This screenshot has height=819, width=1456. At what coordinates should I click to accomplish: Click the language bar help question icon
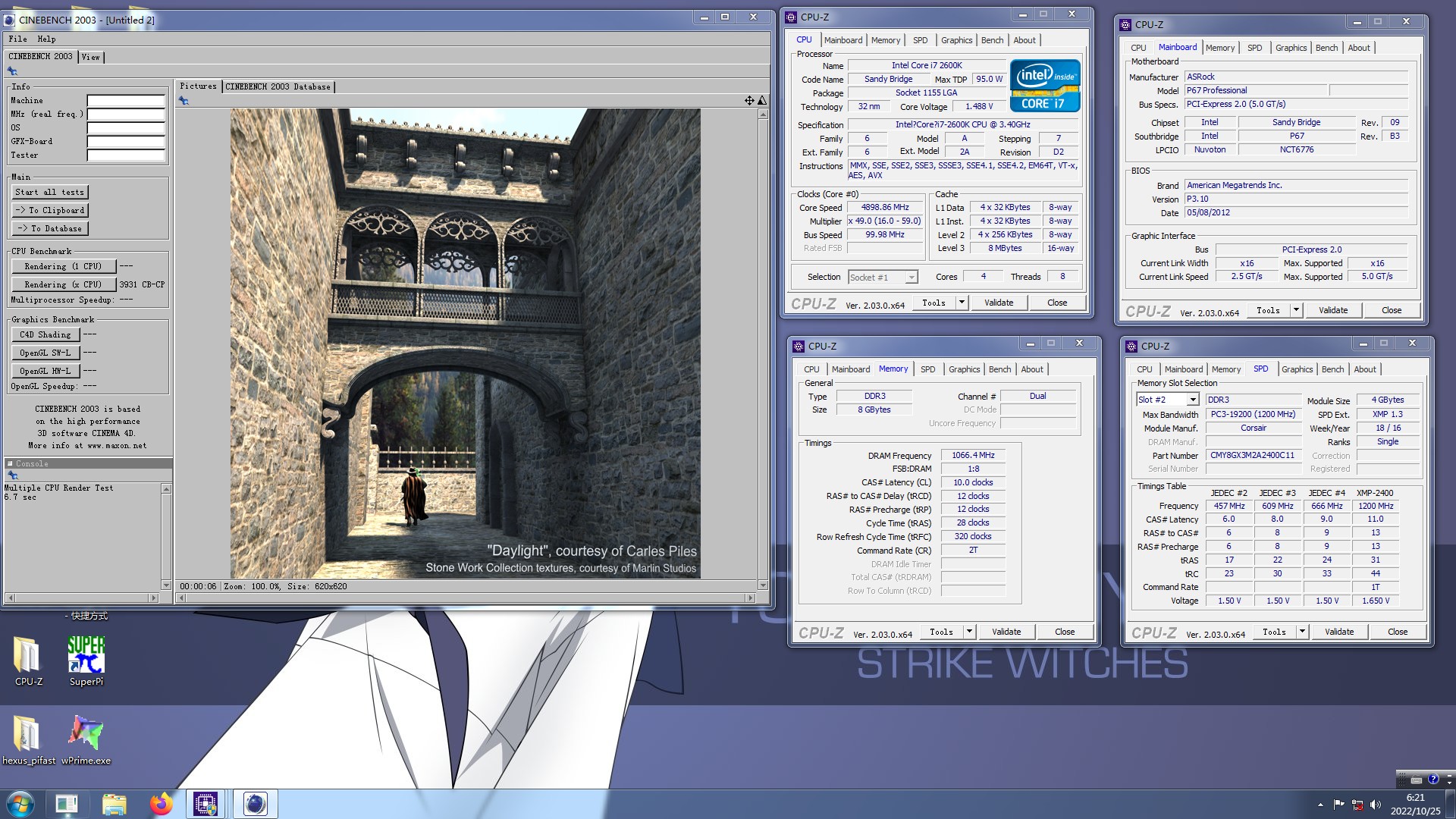click(1432, 779)
